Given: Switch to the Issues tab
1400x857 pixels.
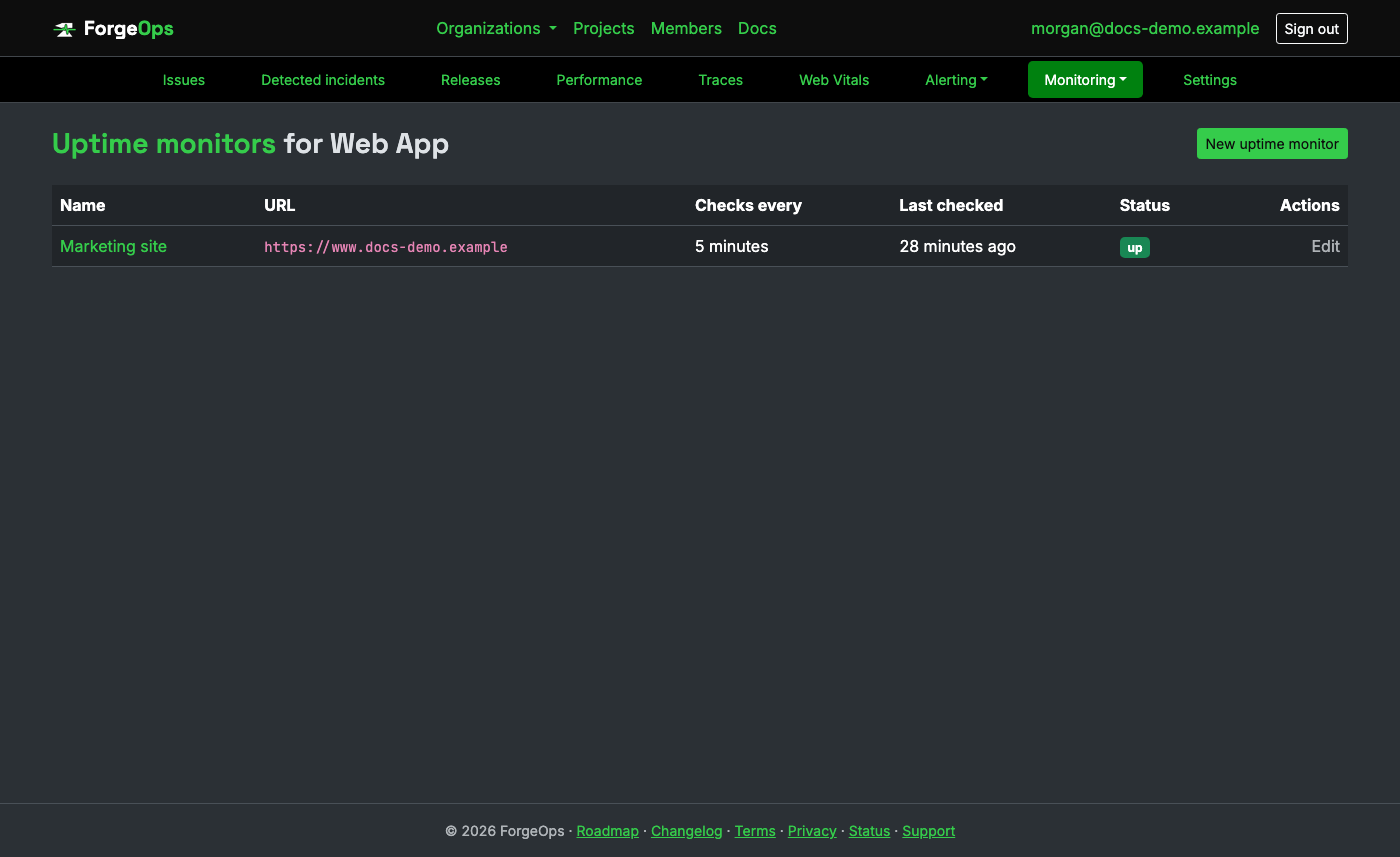Looking at the screenshot, I should (184, 80).
